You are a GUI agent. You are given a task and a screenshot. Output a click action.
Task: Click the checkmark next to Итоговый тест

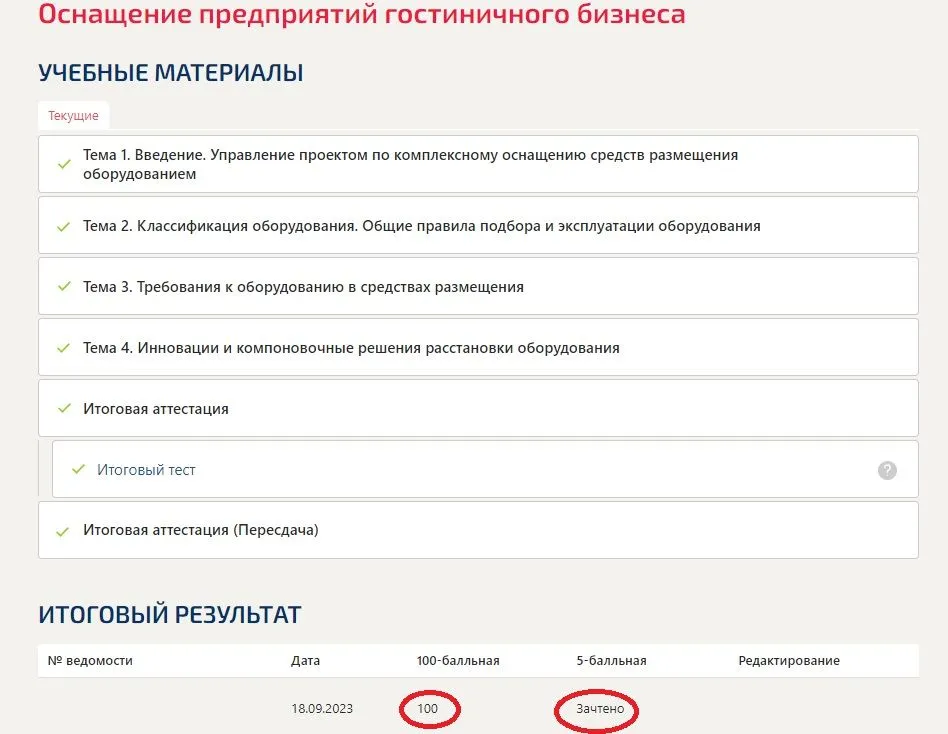[78, 470]
